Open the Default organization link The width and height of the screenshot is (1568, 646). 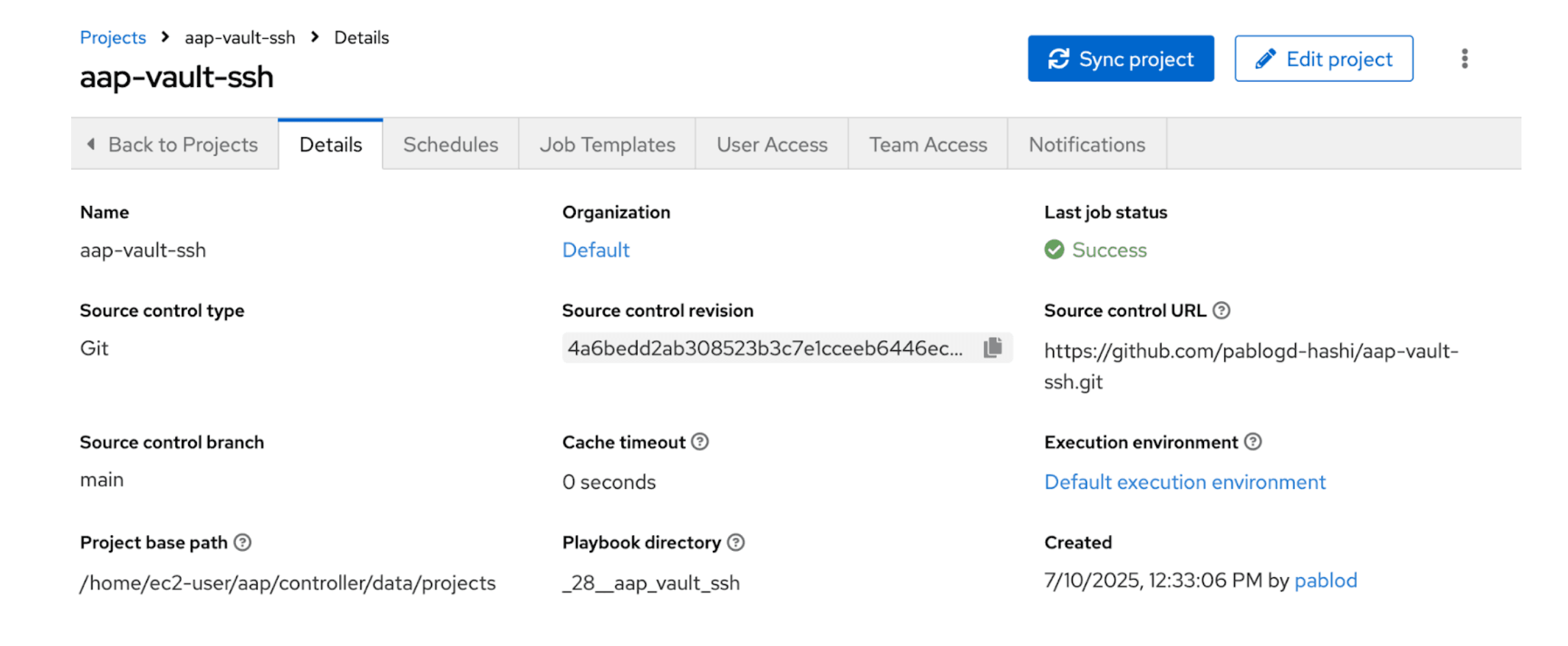pos(595,250)
